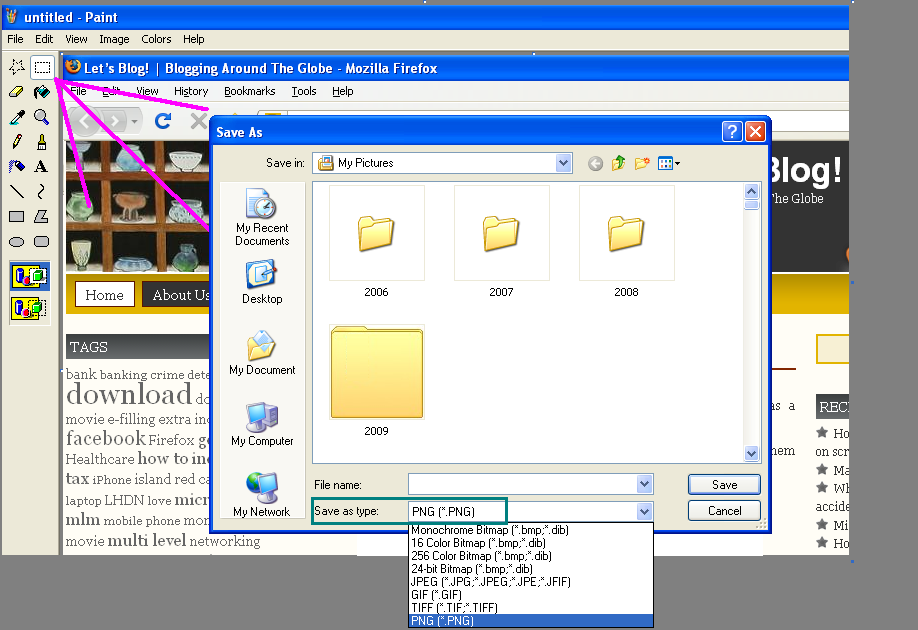Create a new folder in Save As dialog
918x630 pixels.
click(x=642, y=163)
